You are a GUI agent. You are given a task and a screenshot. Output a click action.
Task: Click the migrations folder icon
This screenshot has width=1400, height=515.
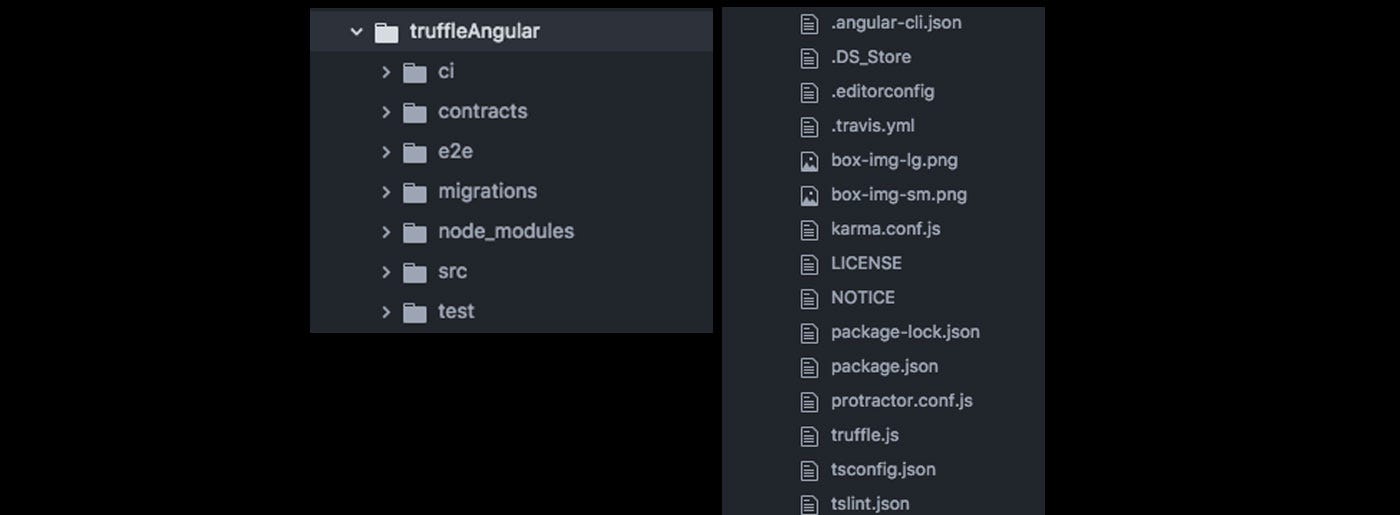click(x=415, y=192)
